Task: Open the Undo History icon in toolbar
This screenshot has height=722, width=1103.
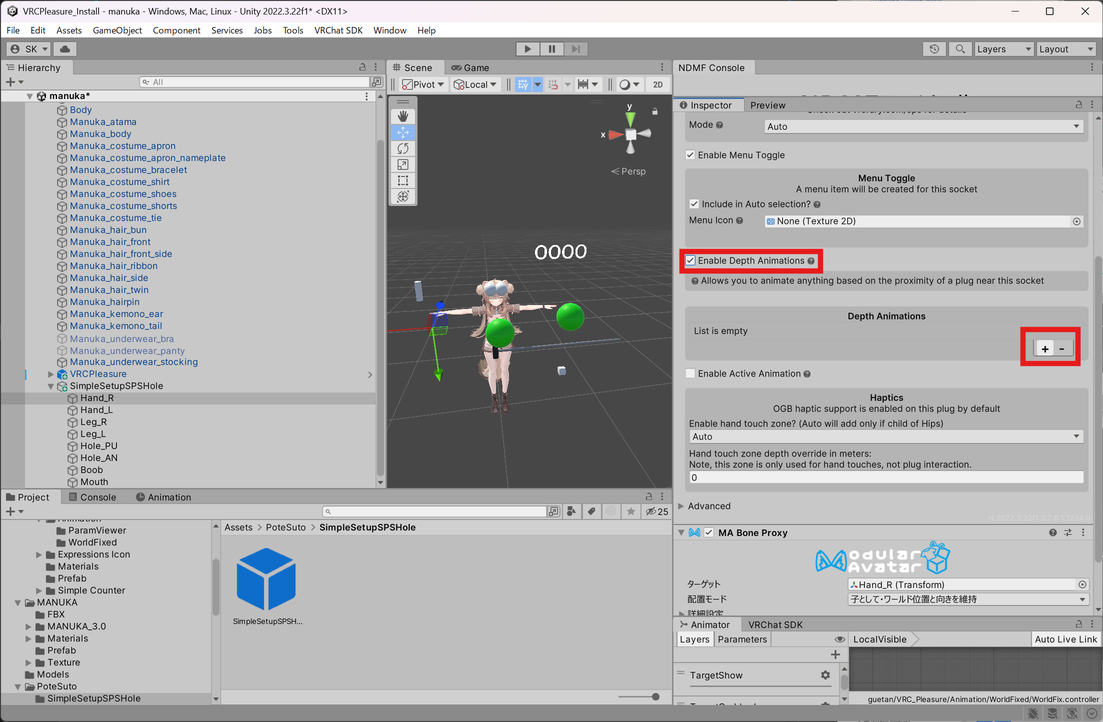Action: pos(934,49)
